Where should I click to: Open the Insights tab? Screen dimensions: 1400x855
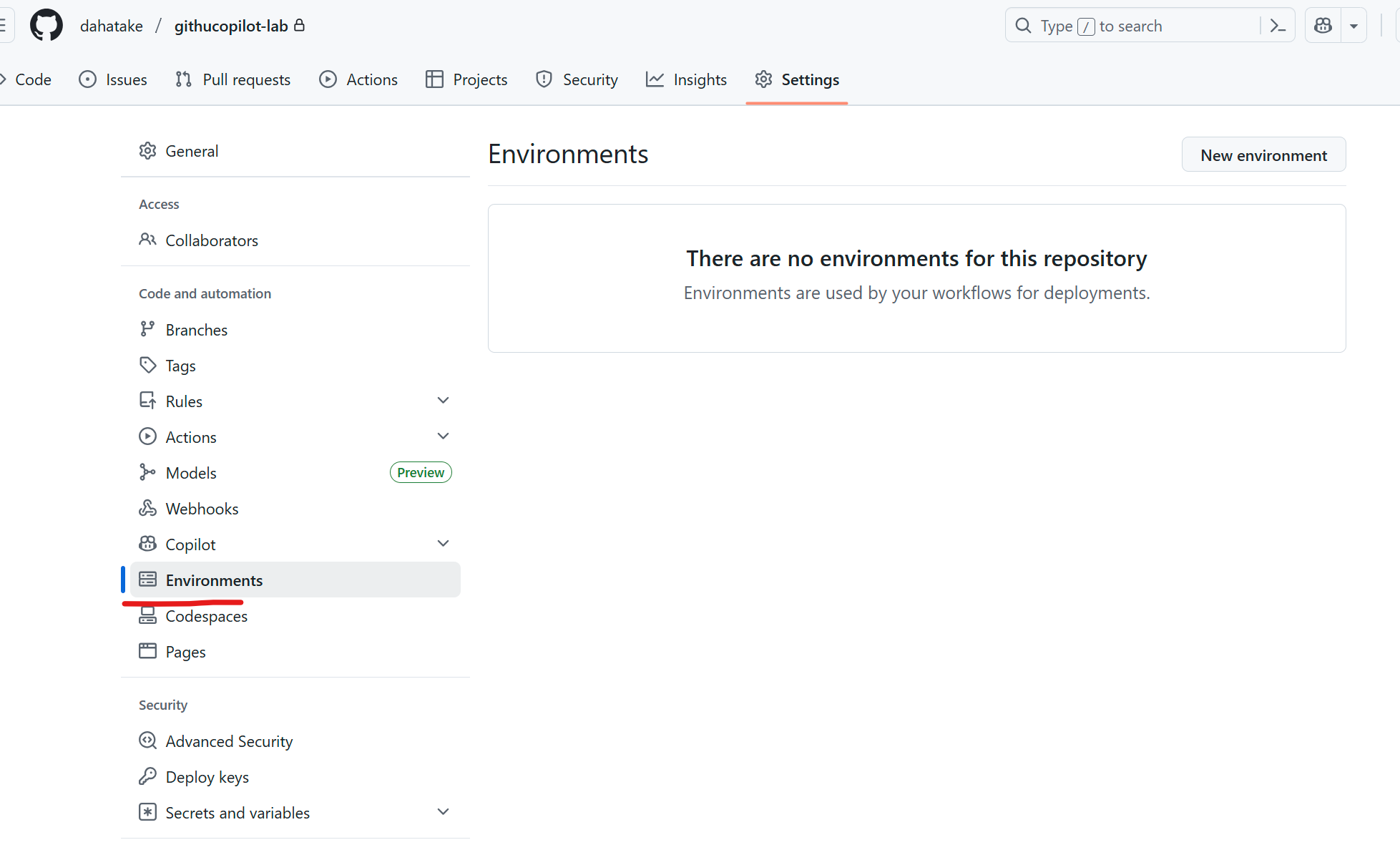pyautogui.click(x=685, y=79)
